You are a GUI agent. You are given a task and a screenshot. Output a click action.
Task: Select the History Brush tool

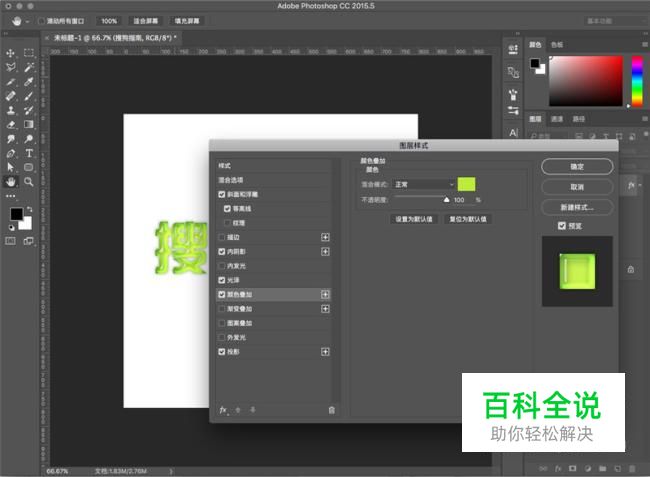pos(29,110)
